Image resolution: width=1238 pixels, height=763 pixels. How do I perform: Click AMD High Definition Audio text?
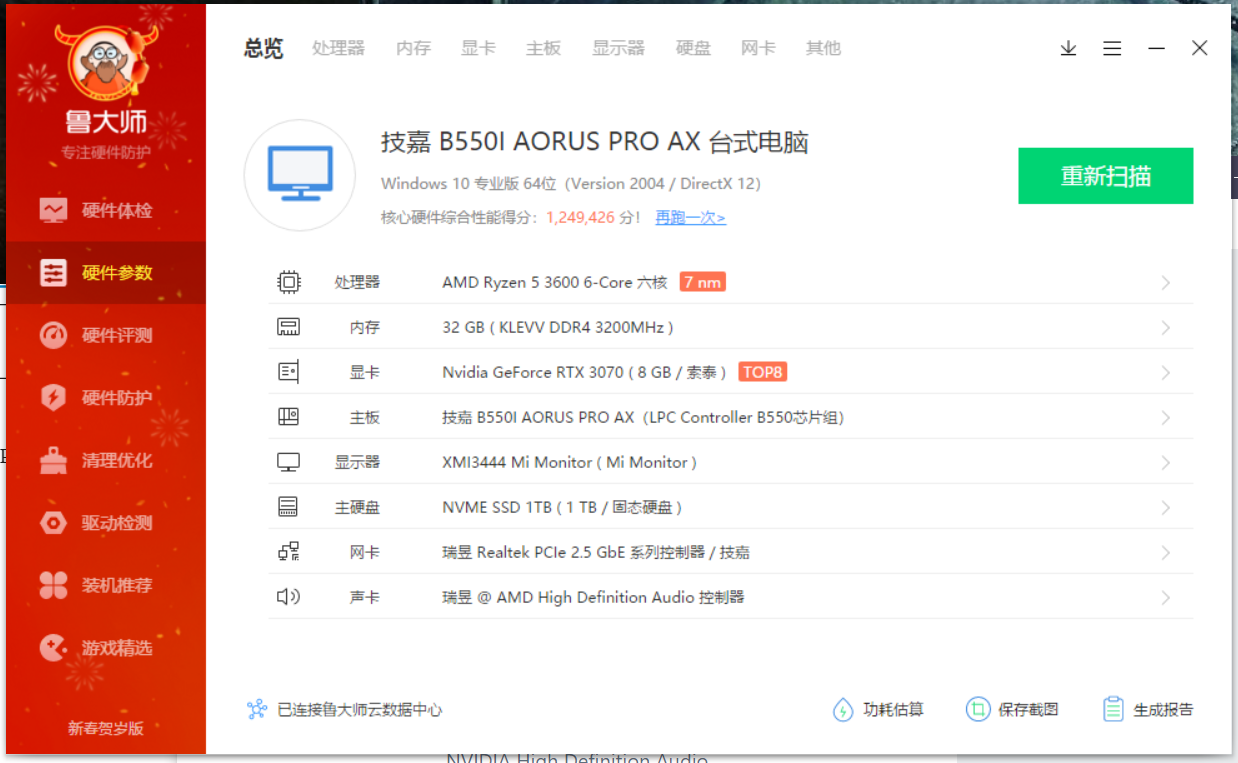pyautogui.click(x=595, y=597)
